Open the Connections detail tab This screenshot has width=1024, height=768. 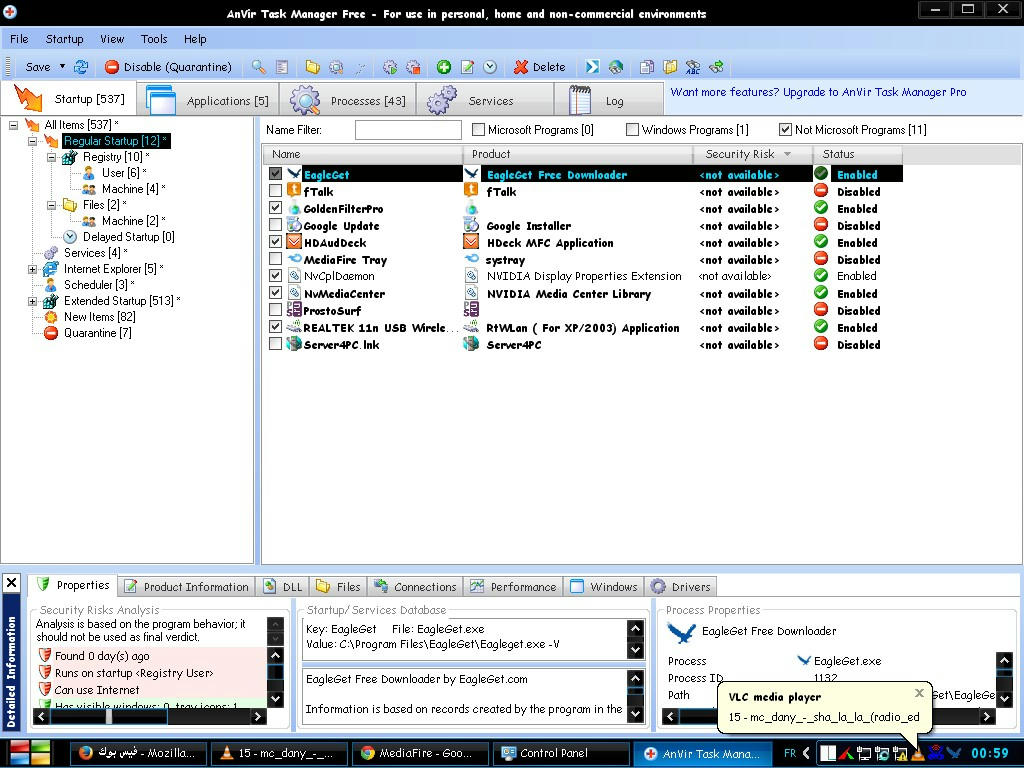(415, 586)
